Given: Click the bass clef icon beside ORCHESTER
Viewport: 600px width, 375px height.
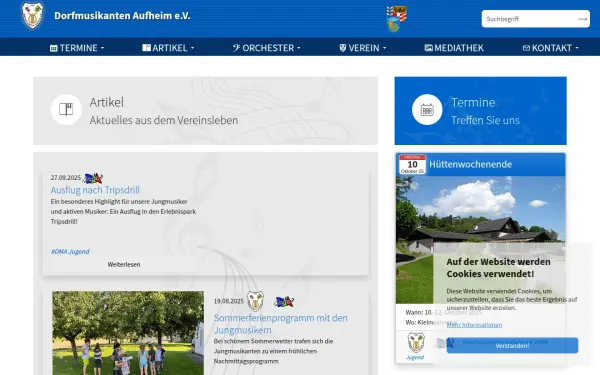Looking at the screenshot, I should (236, 48).
